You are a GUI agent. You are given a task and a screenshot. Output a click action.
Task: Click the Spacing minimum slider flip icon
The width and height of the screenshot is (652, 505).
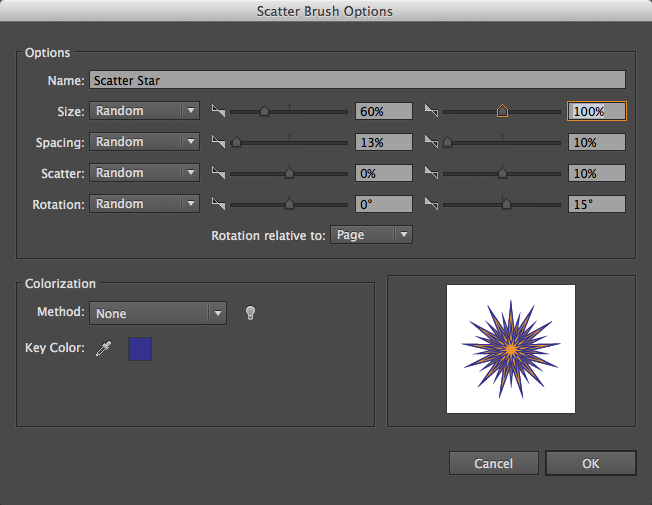[x=218, y=142]
